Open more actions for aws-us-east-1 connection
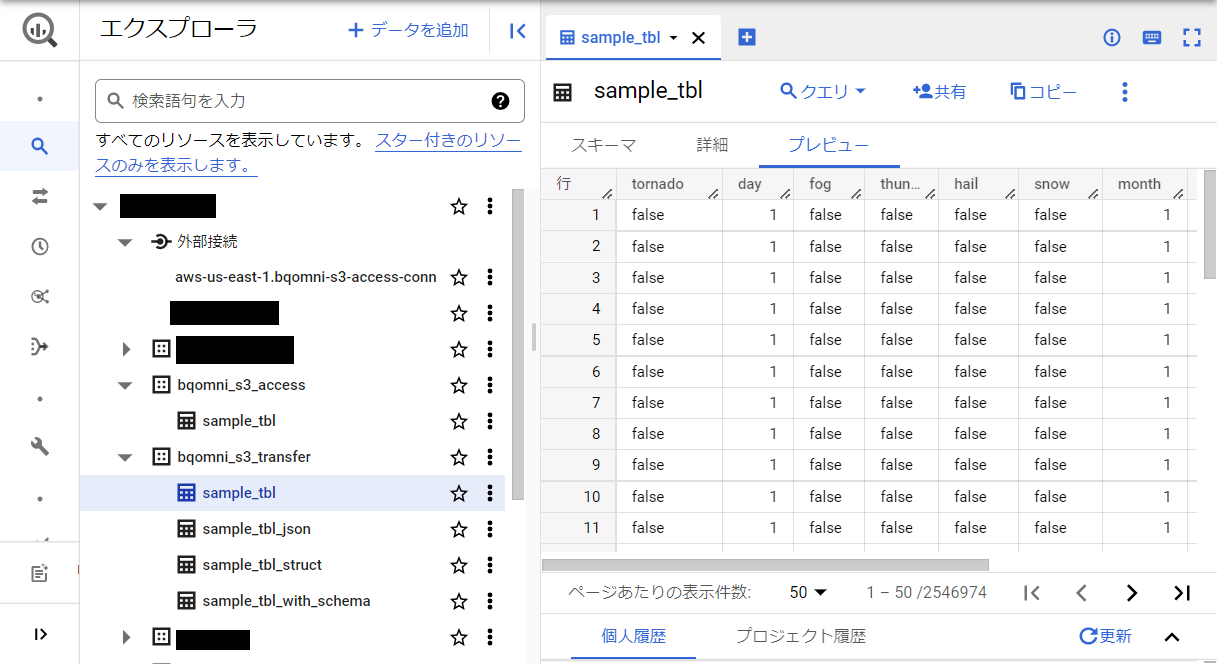Viewport: 1218px width, 664px height. [490, 277]
